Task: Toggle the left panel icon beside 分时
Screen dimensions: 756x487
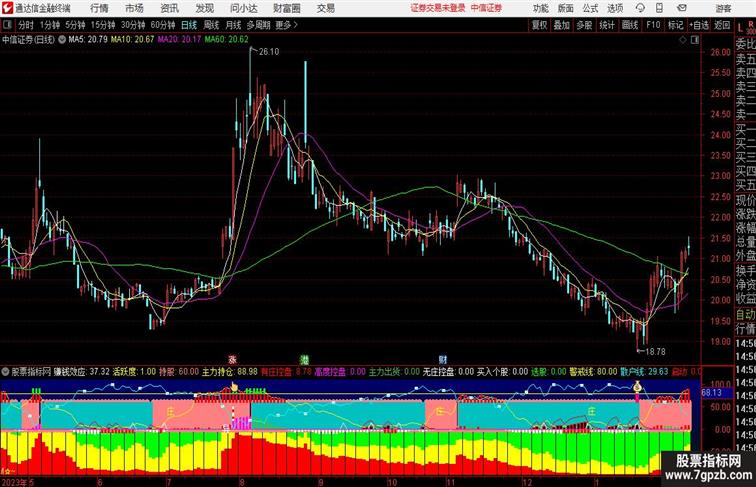Action: pyautogui.click(x=7, y=25)
